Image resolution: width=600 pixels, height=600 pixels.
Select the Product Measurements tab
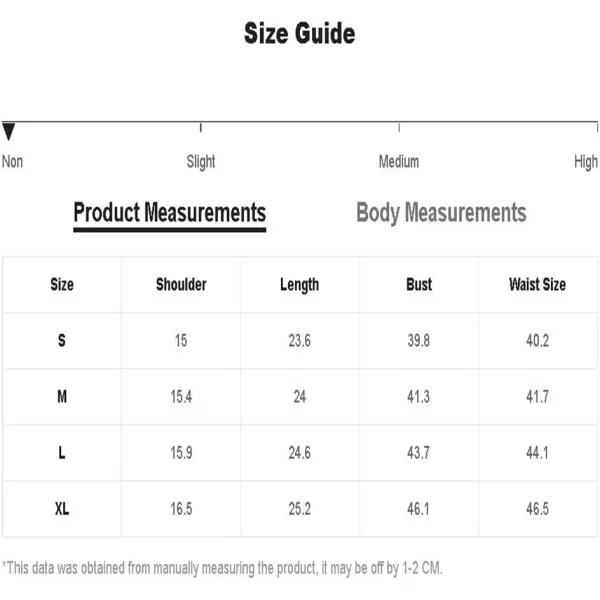(x=170, y=213)
